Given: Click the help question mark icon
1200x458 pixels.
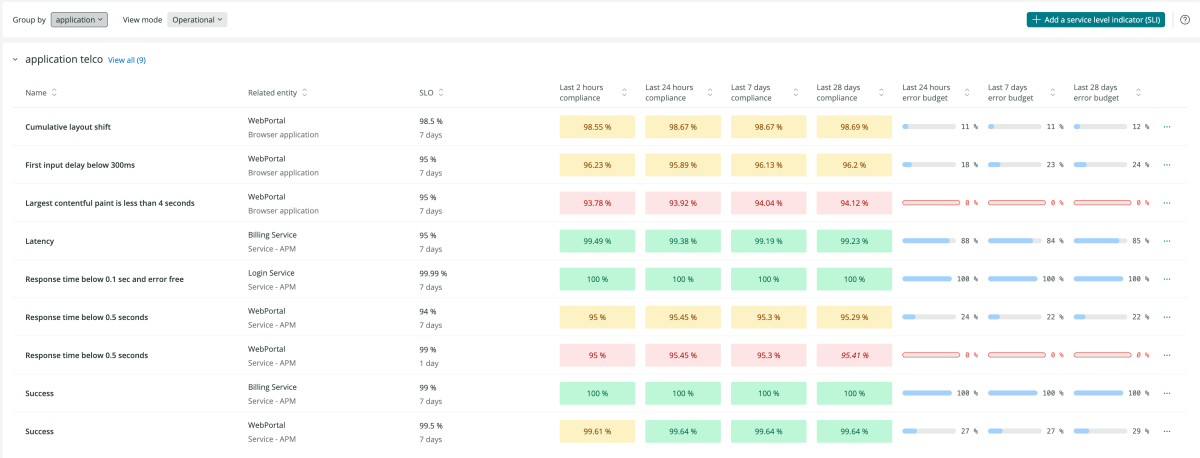Looking at the screenshot, I should (1185, 19).
